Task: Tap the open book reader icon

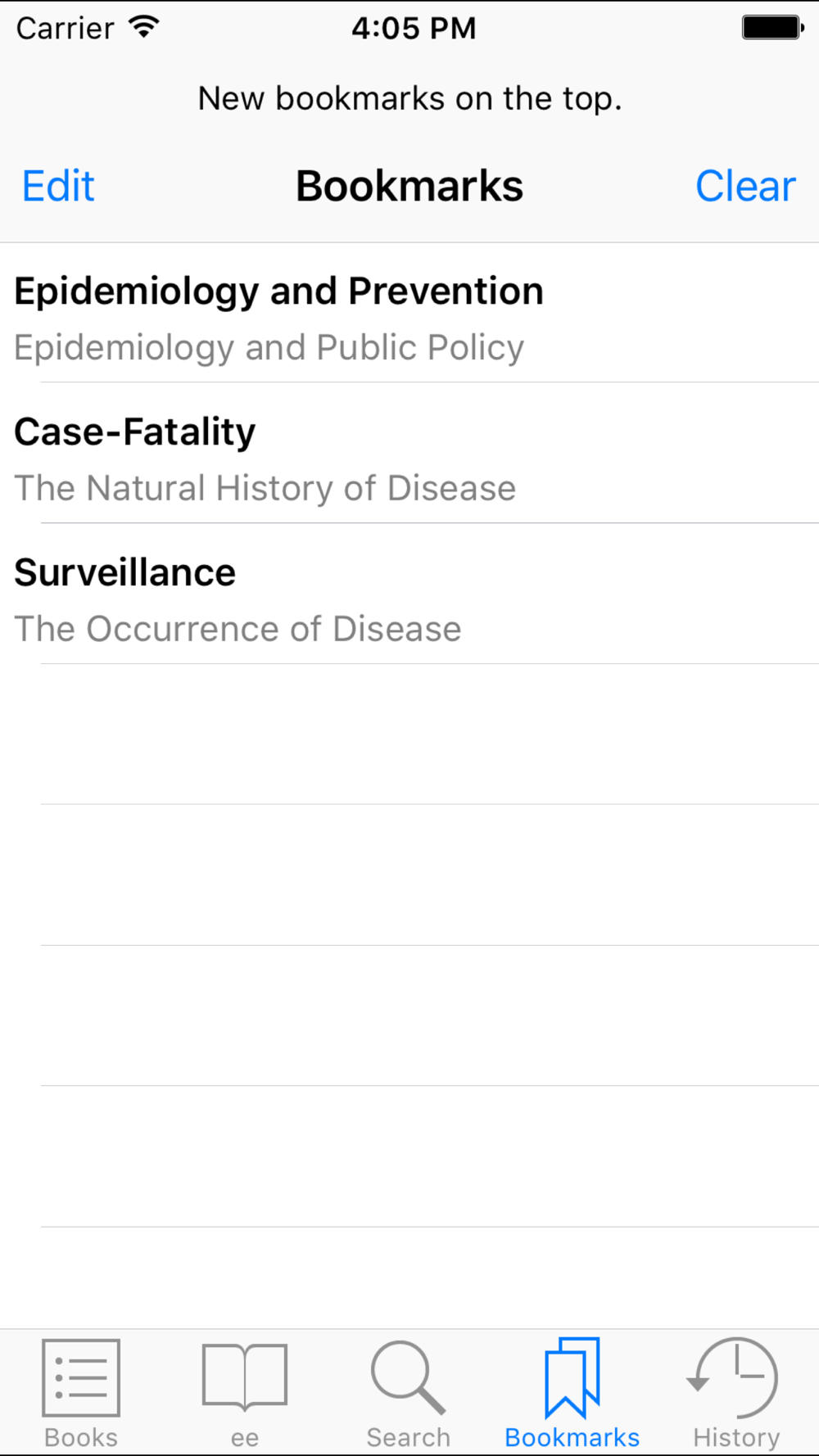Action: click(245, 1377)
